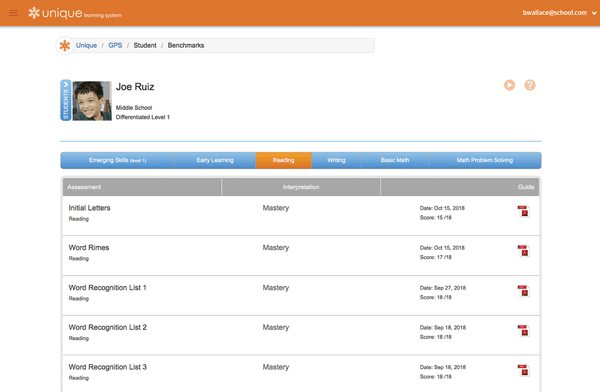This screenshot has height=392, width=600.
Task: Click the Guide column header
Action: point(460,187)
